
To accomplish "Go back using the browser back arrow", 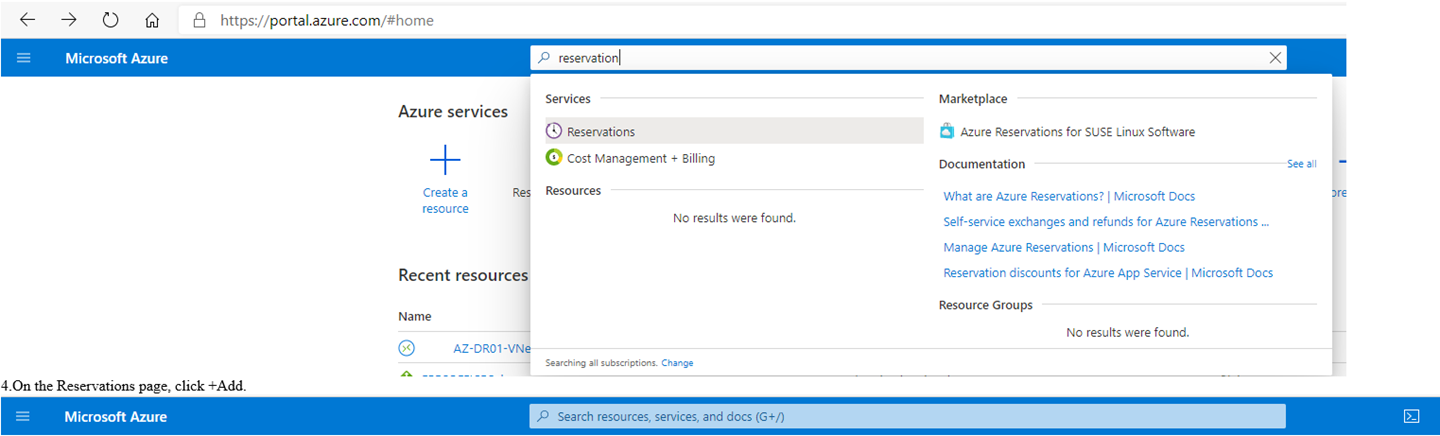I will (x=27, y=20).
